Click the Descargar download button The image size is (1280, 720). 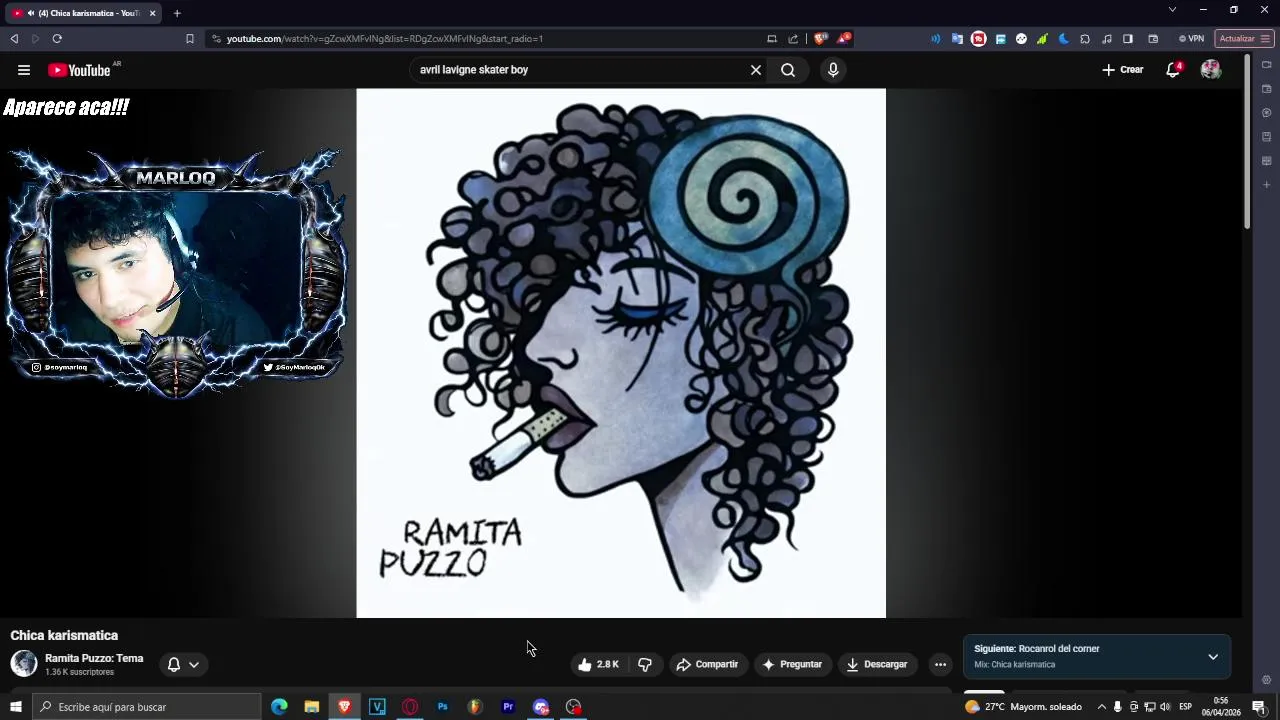(x=877, y=664)
